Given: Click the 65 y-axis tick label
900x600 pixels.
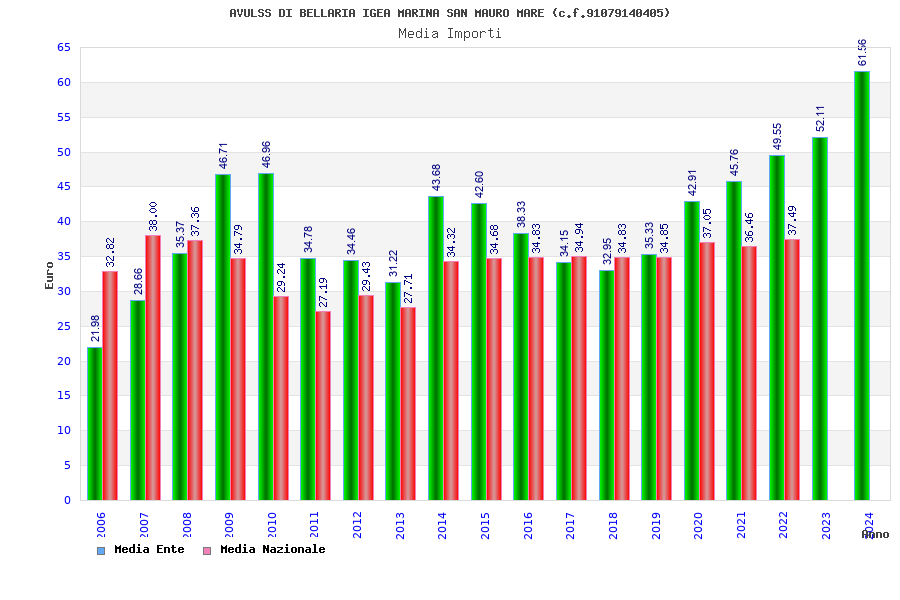Looking at the screenshot, I should coord(64,48).
